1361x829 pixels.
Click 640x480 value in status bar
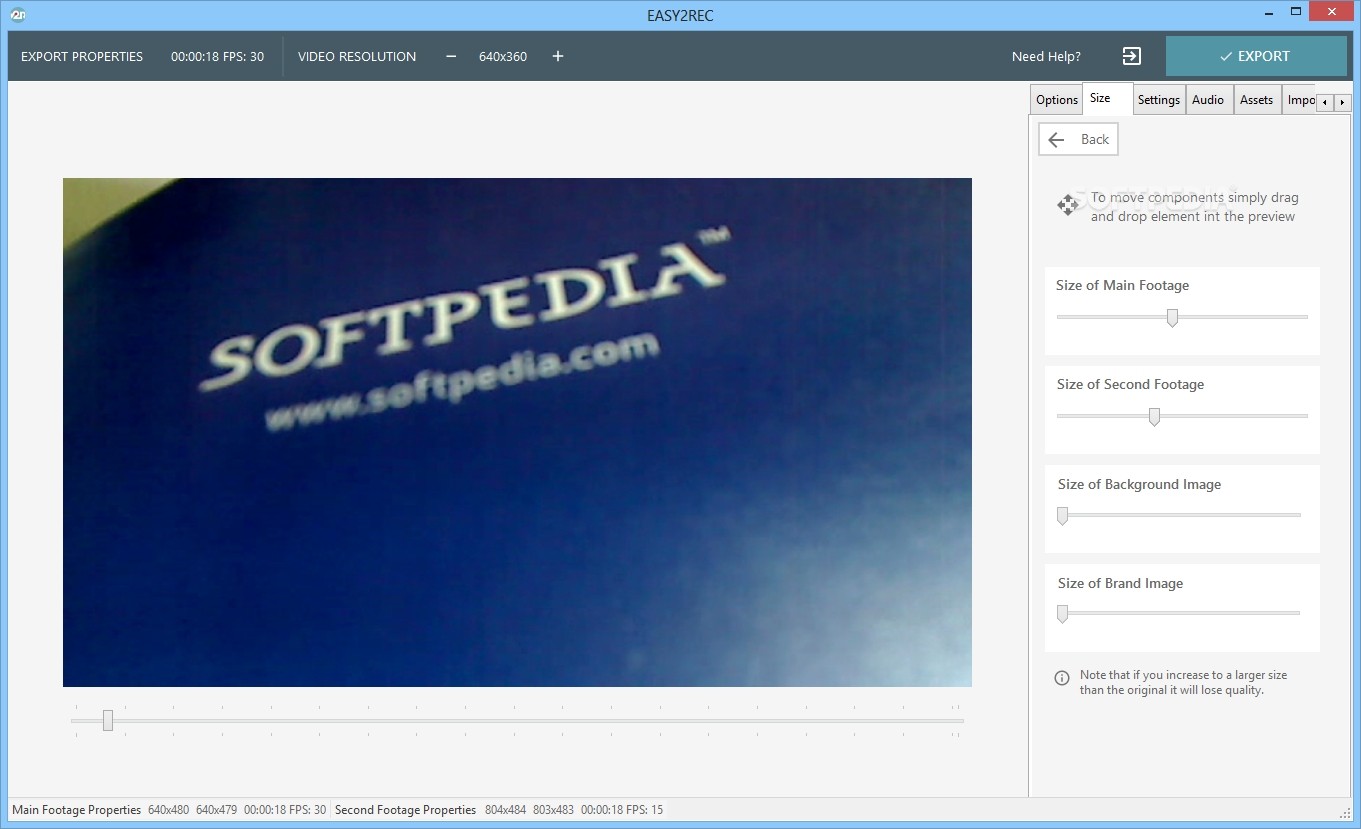coord(169,810)
